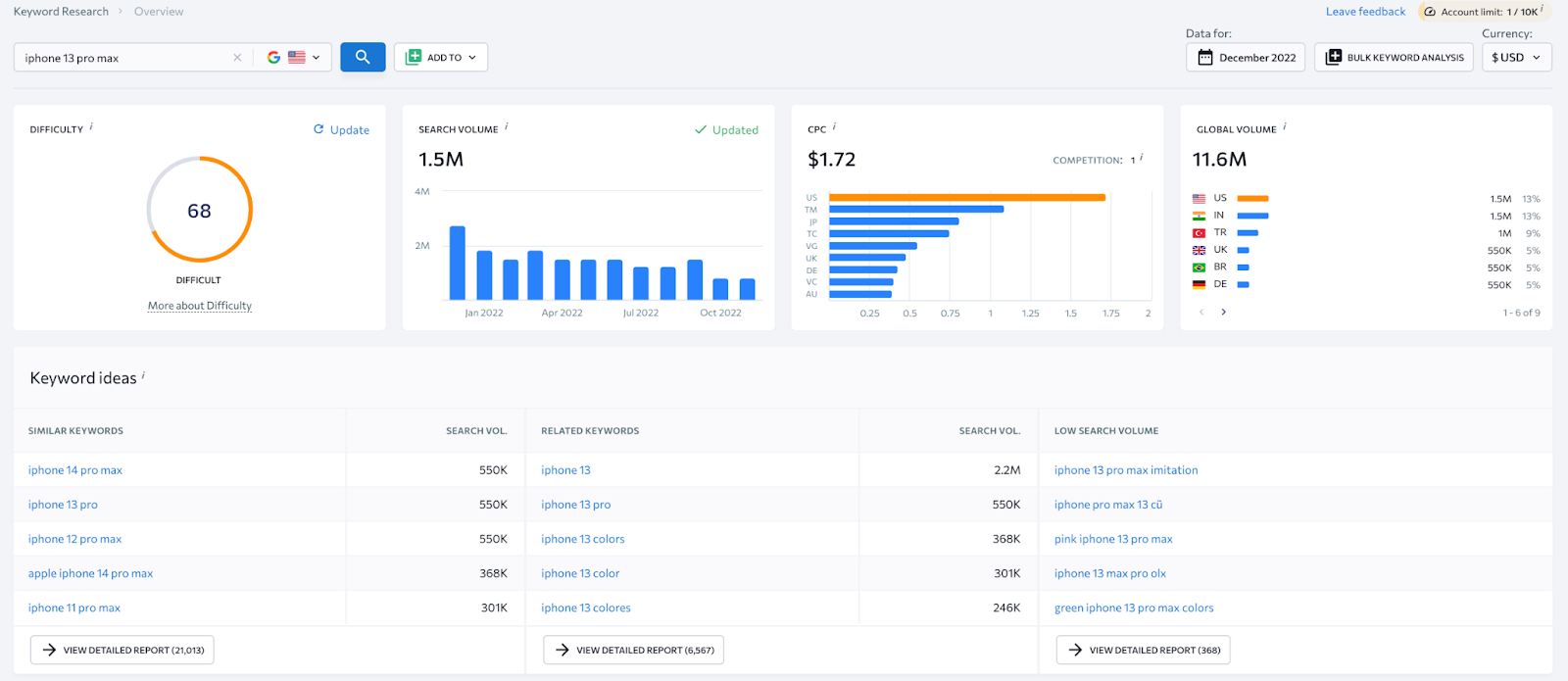This screenshot has height=681, width=1568.
Task: View detailed report (368) for low volume
Action: click(x=1144, y=650)
